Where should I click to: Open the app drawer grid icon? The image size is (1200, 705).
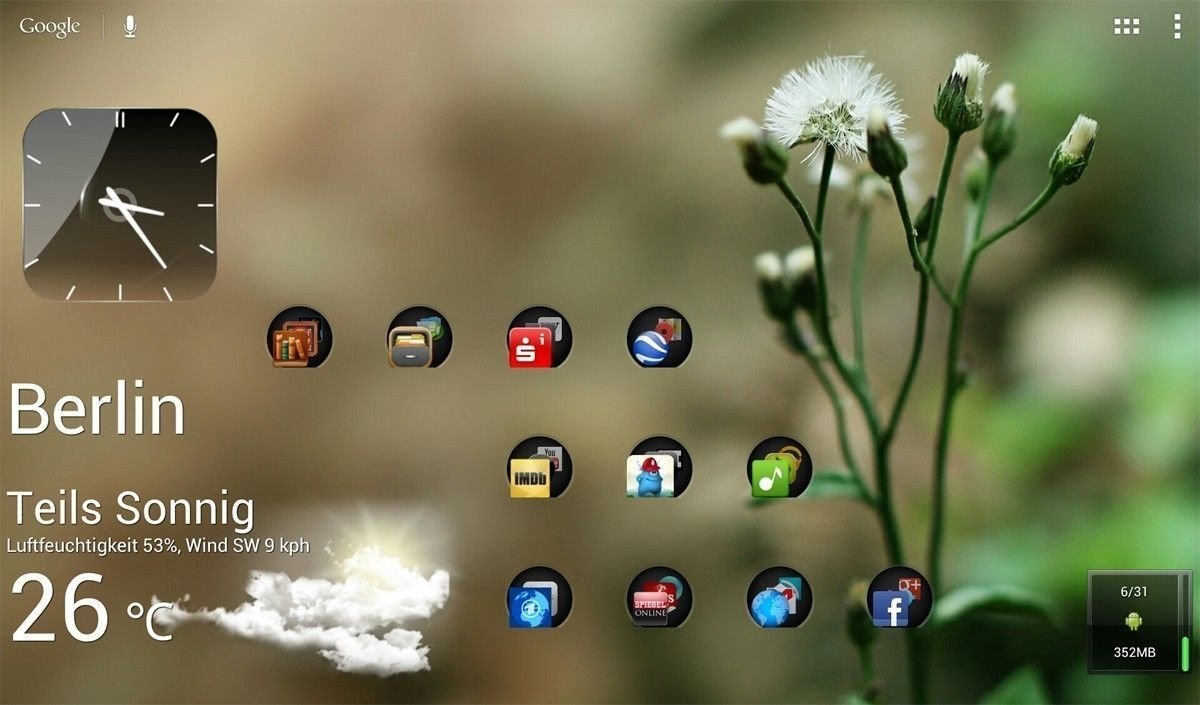pyautogui.click(x=1127, y=27)
